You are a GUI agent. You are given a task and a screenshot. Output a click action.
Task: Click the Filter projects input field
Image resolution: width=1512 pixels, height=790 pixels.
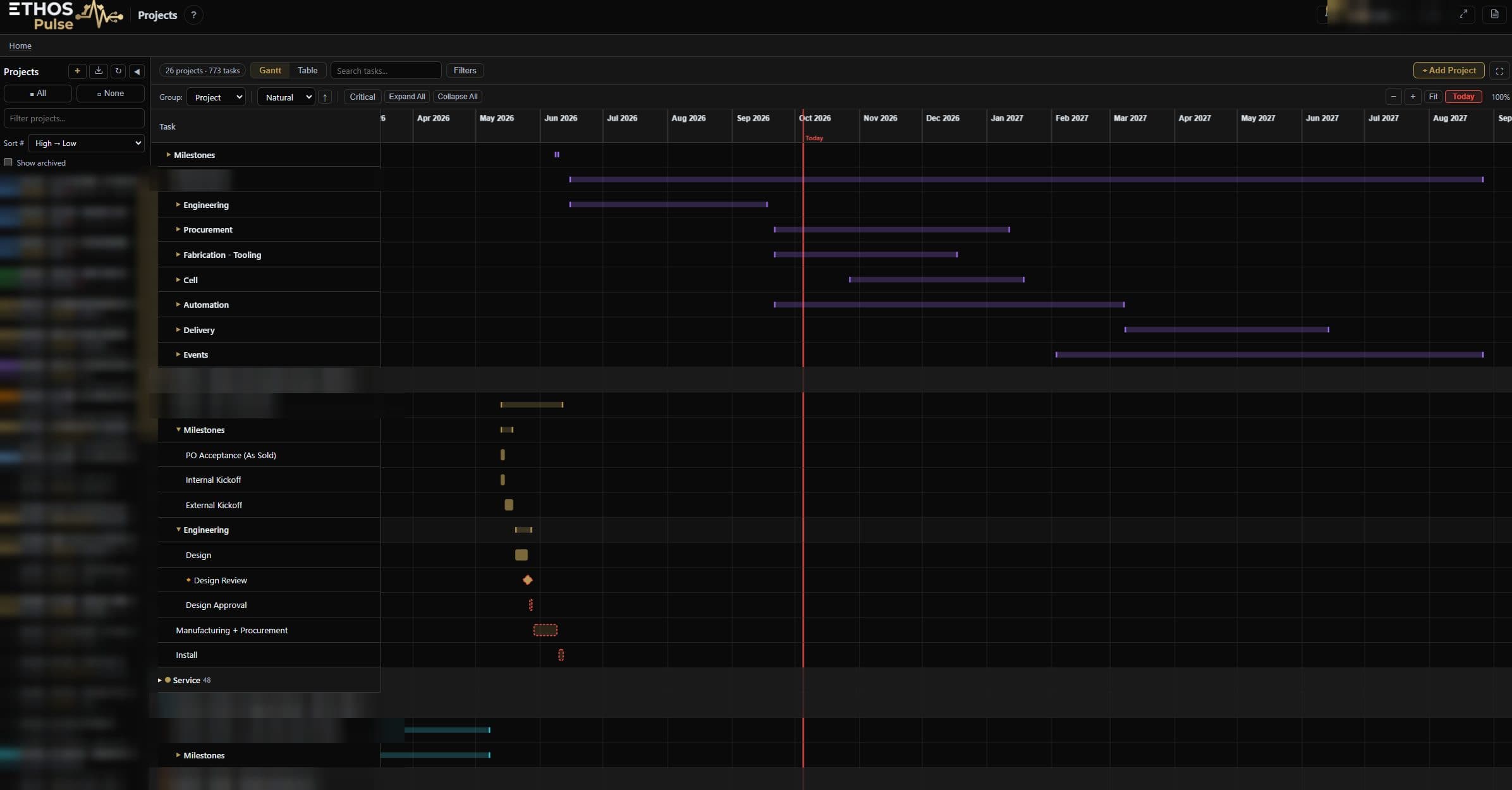tap(74, 118)
